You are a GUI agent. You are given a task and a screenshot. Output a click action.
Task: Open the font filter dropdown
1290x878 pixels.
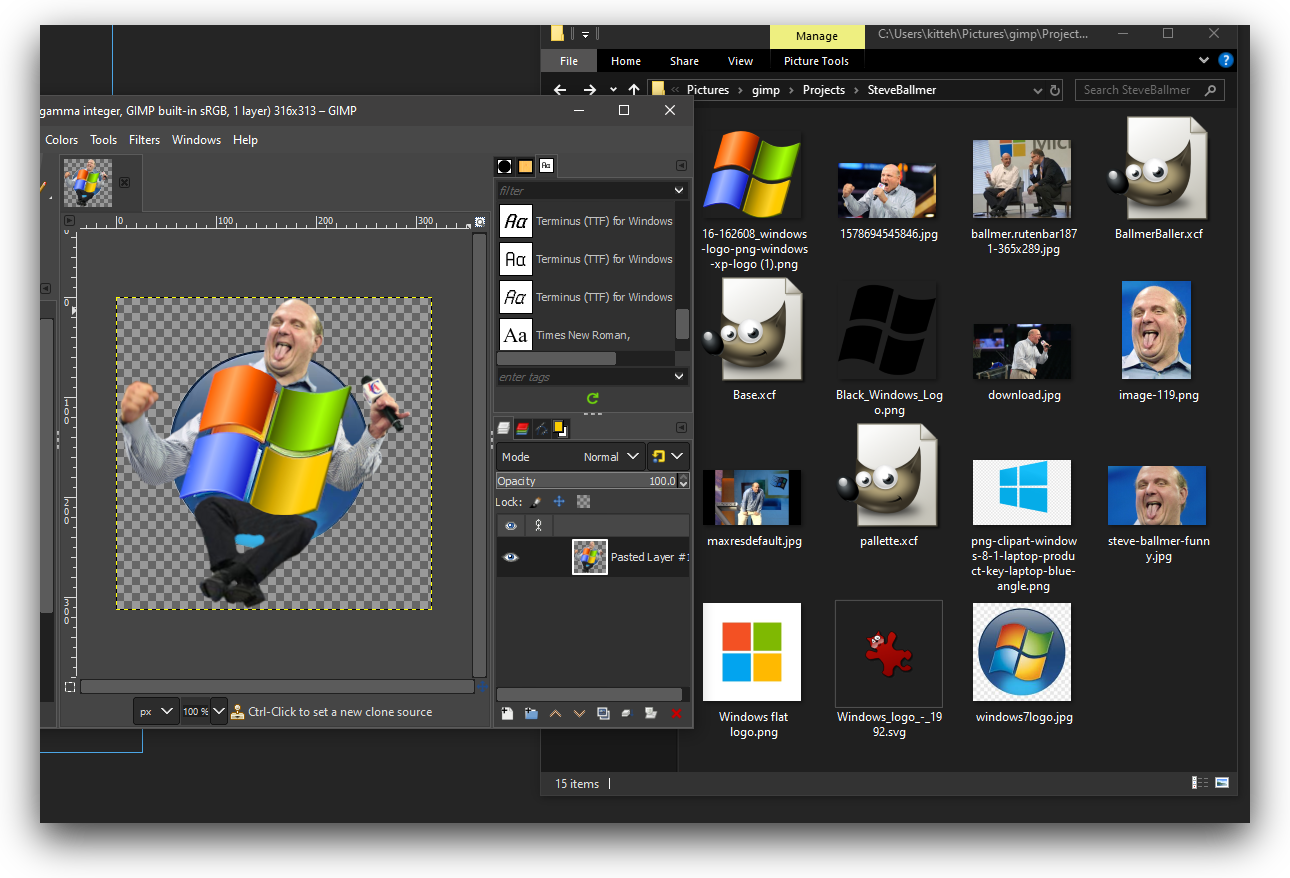(680, 190)
